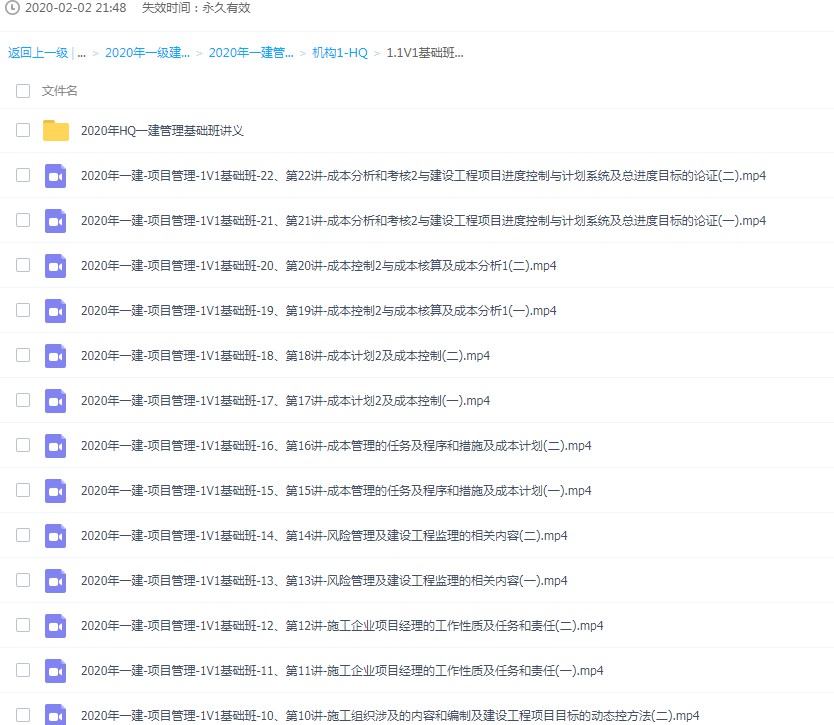The width and height of the screenshot is (834, 725).
Task: Toggle the select-all checkbox next to 文件名
Action: [23, 91]
